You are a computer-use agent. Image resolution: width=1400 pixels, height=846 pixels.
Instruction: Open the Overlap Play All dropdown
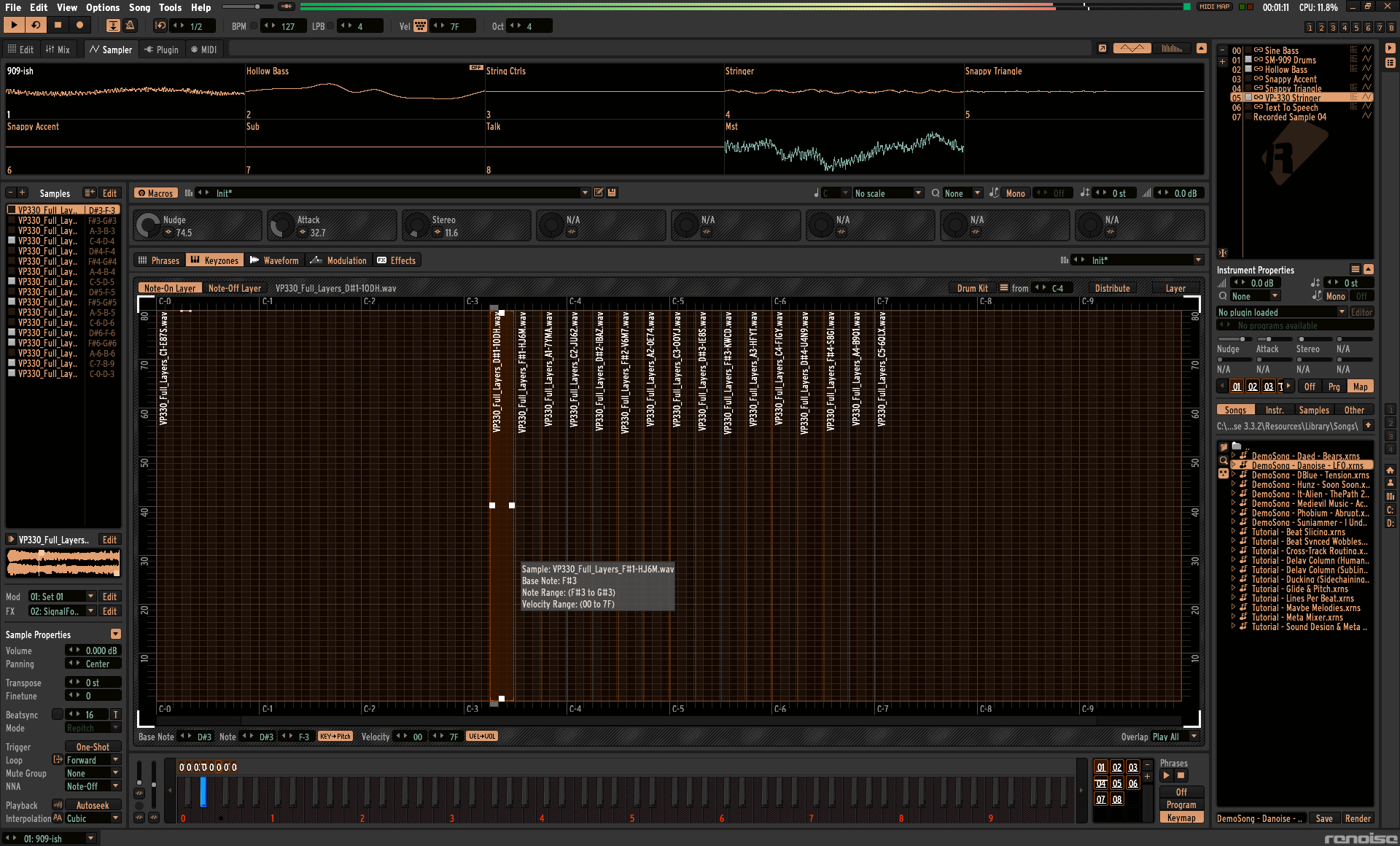coord(1175,737)
